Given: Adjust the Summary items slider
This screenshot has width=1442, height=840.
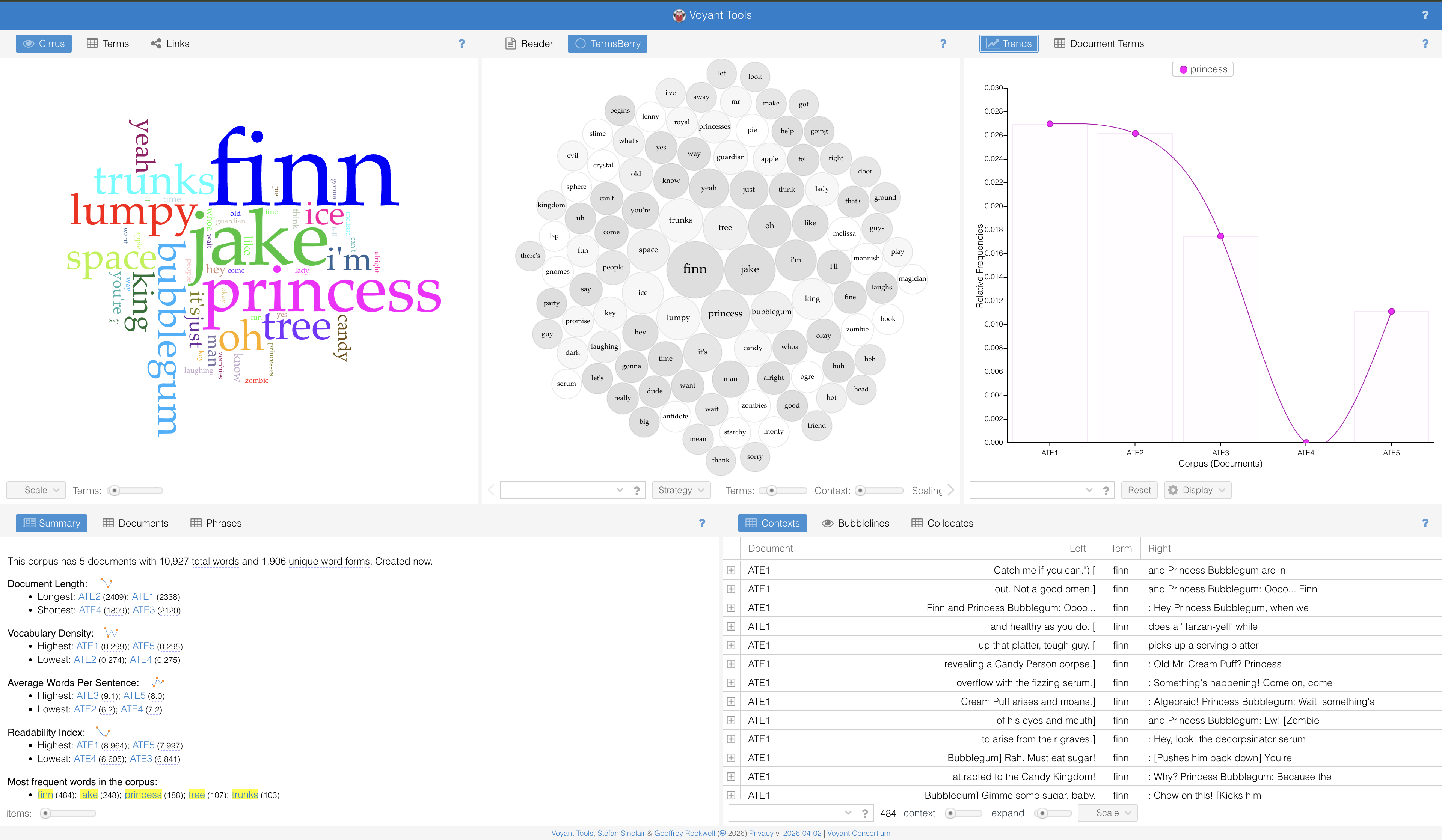Looking at the screenshot, I should 68,813.
